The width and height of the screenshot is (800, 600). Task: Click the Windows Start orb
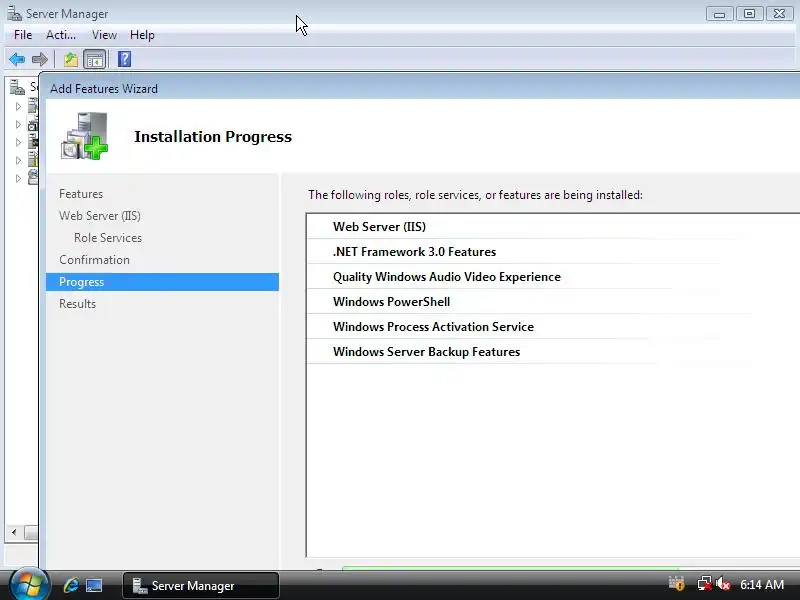[29, 585]
